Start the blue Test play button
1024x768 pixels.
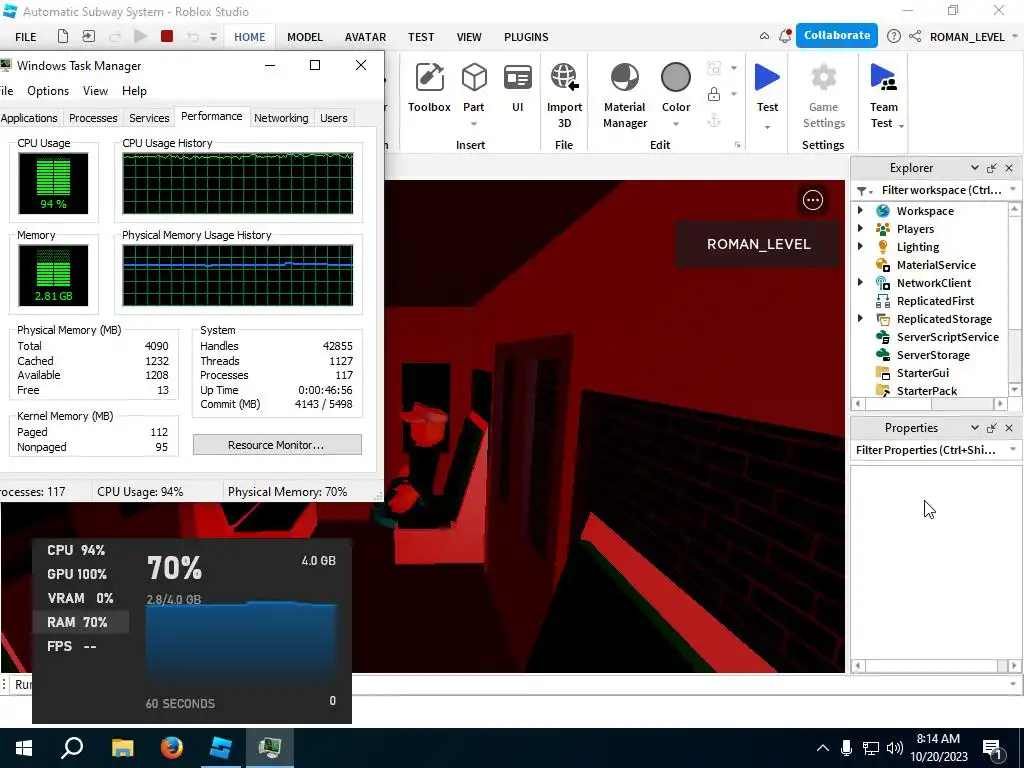[x=767, y=78]
